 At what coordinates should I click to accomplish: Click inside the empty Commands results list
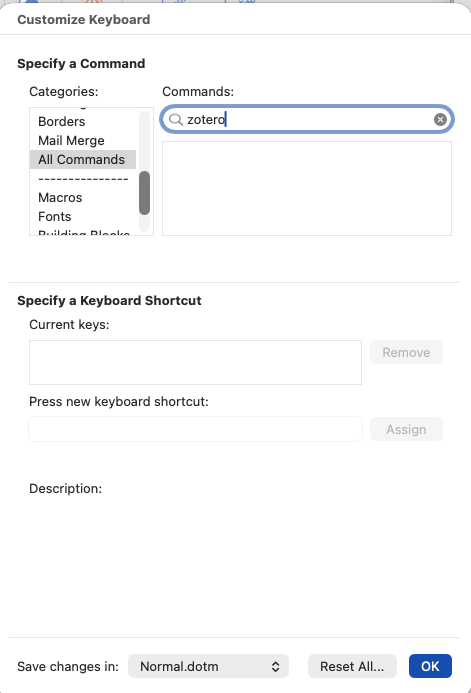[307, 188]
